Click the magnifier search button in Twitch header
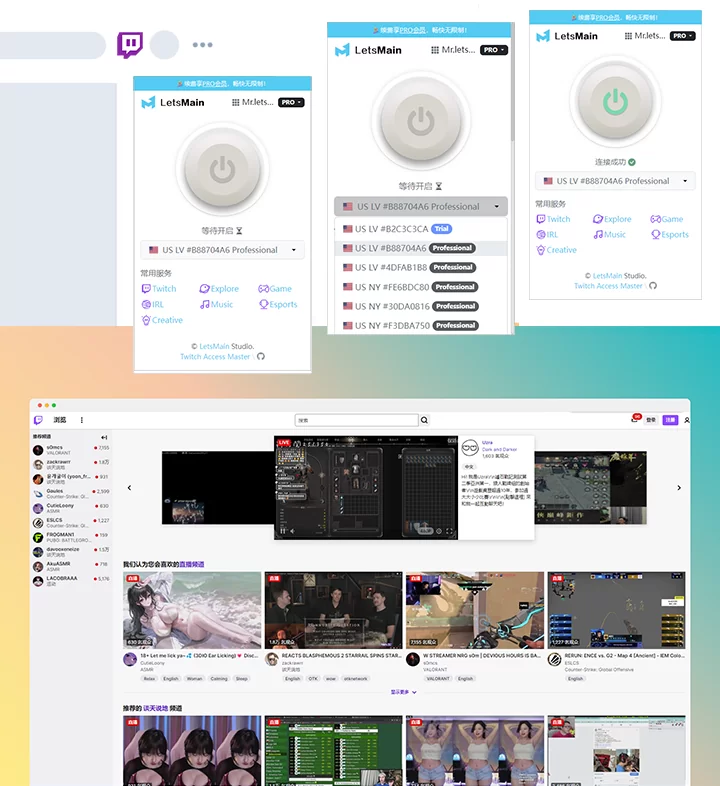Image resolution: width=720 pixels, height=786 pixels. point(424,420)
